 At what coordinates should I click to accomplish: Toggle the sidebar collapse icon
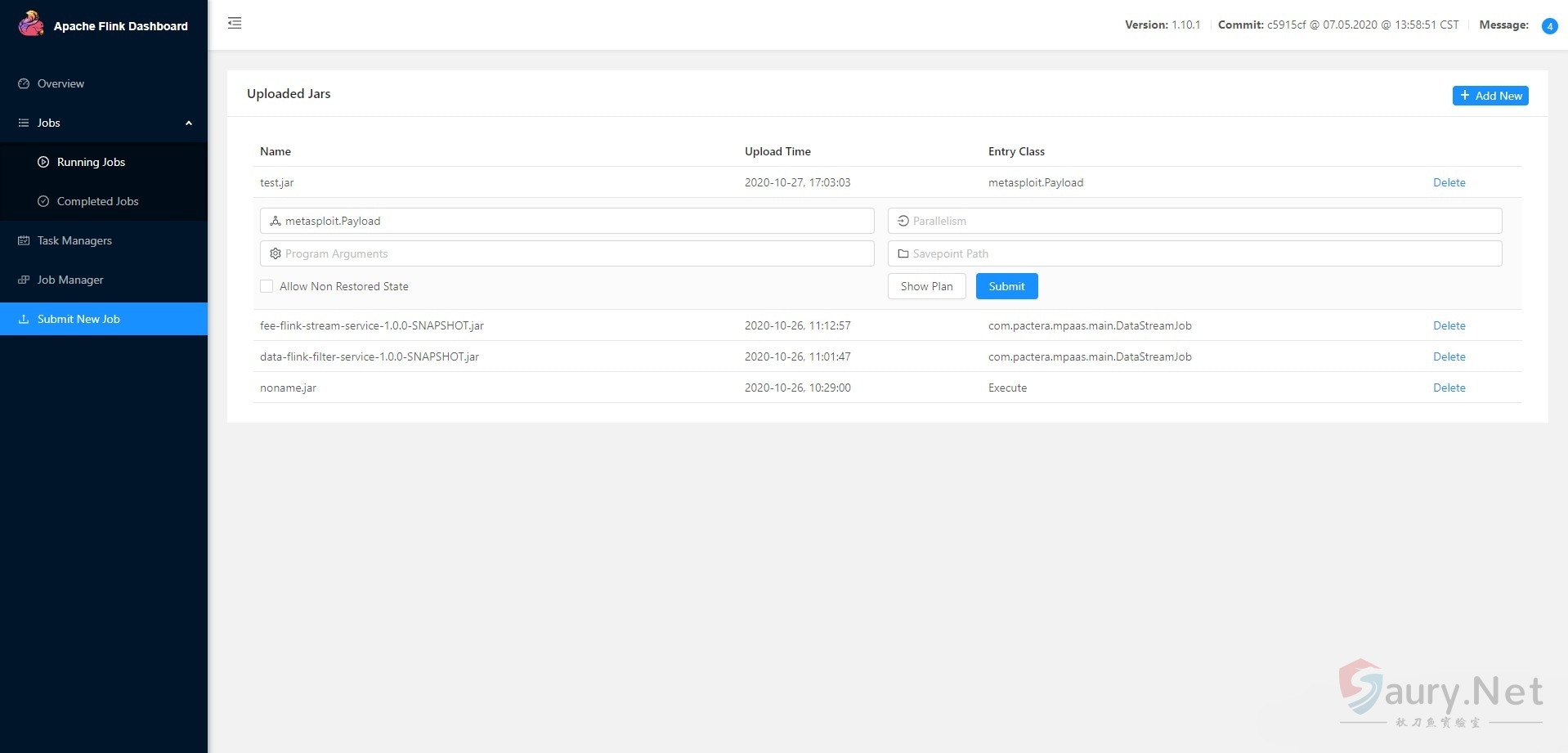235,23
